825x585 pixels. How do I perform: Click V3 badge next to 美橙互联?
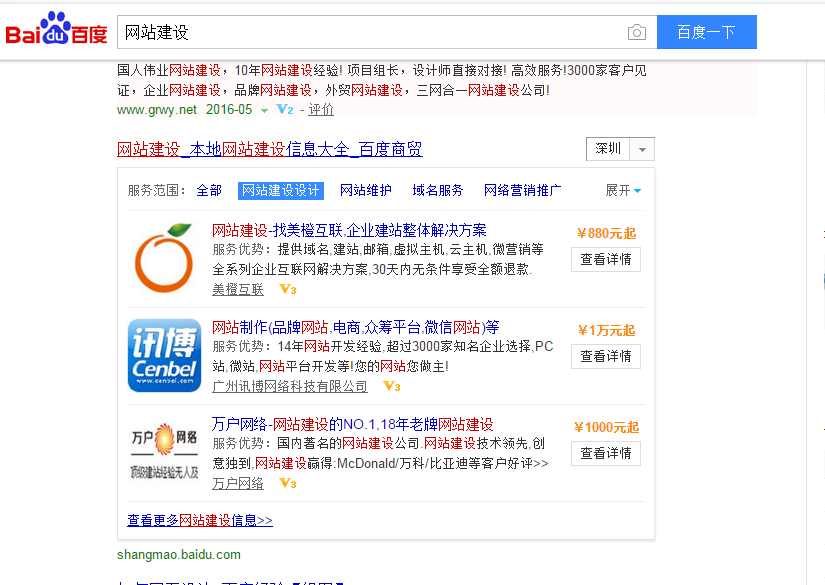287,289
